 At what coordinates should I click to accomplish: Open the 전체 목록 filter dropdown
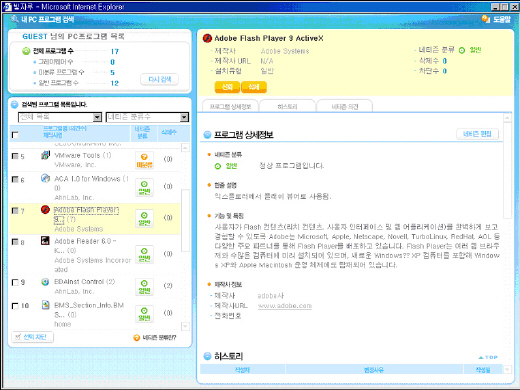[60, 117]
